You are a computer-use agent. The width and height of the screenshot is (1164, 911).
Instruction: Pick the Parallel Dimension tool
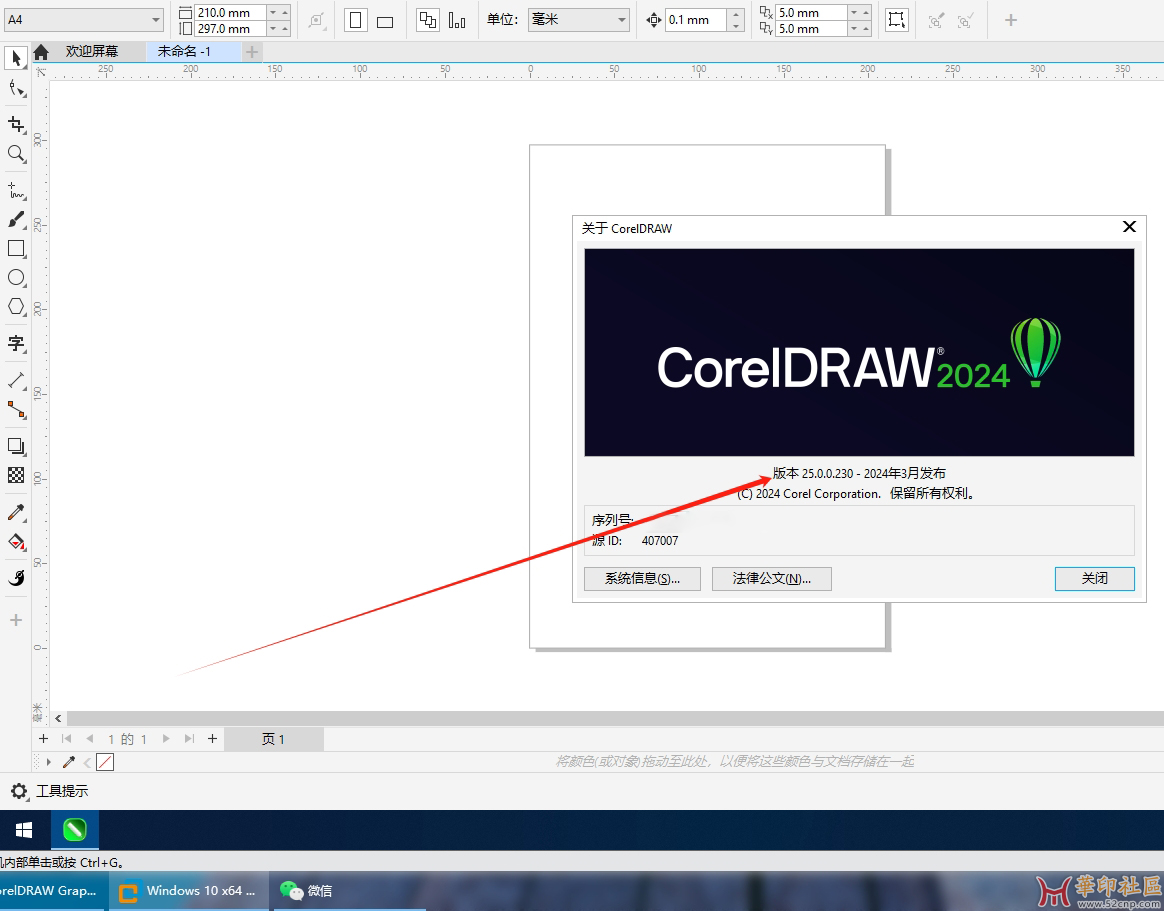click(16, 380)
